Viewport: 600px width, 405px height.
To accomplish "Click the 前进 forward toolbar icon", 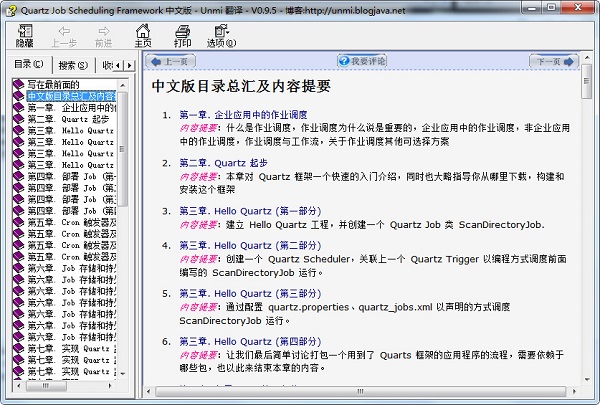I will pos(104,36).
